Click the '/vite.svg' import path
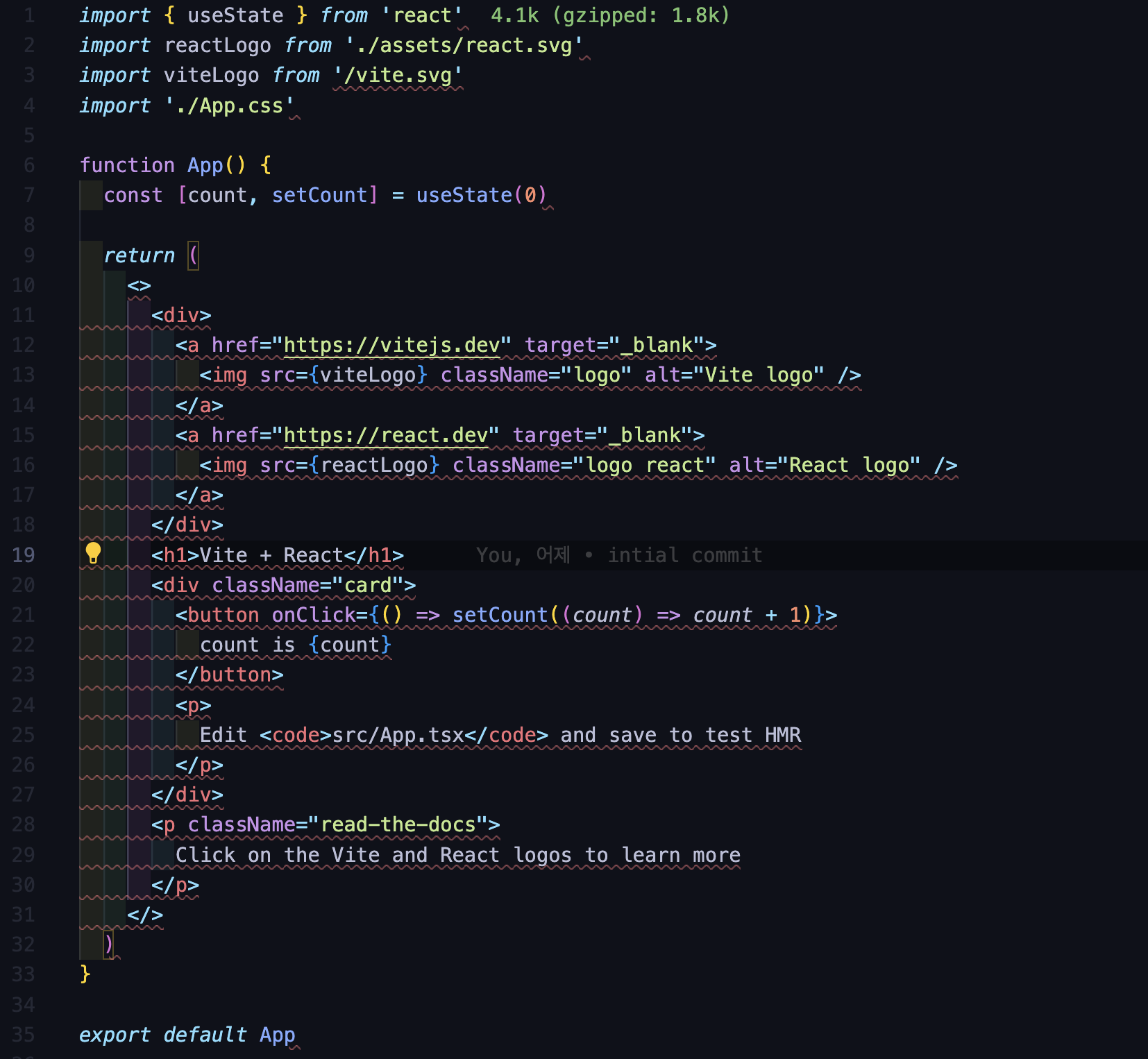Viewport: 1148px width, 1059px height. point(398,75)
